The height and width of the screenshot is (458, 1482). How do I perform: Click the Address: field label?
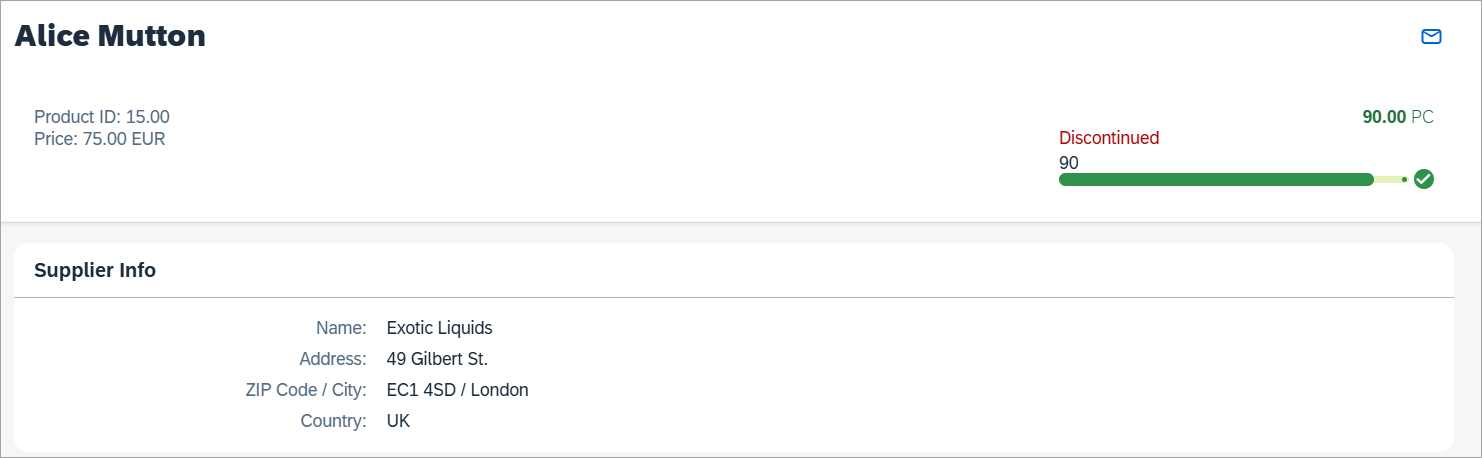tap(333, 359)
